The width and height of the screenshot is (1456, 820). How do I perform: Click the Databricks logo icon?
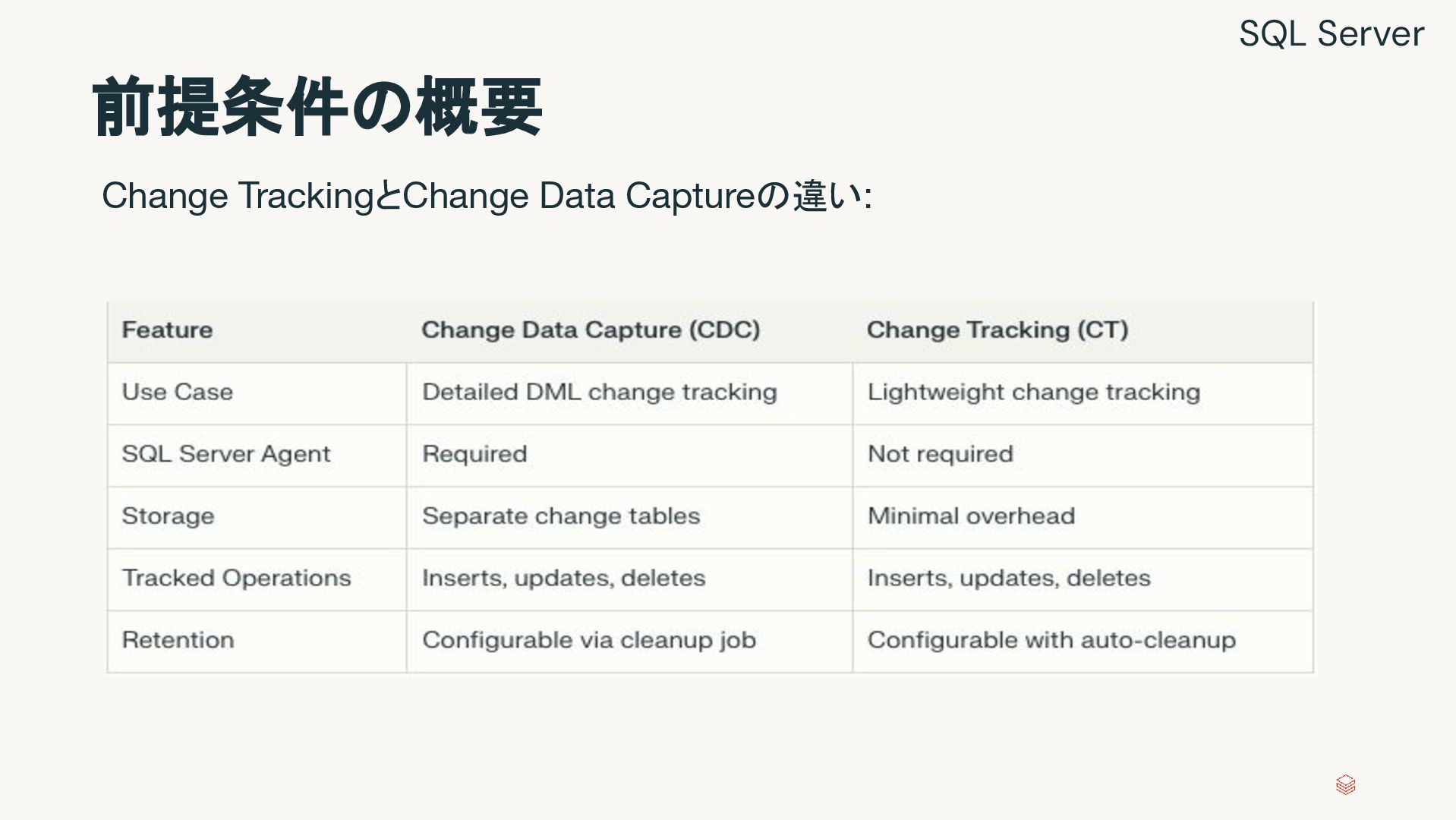[x=1345, y=784]
